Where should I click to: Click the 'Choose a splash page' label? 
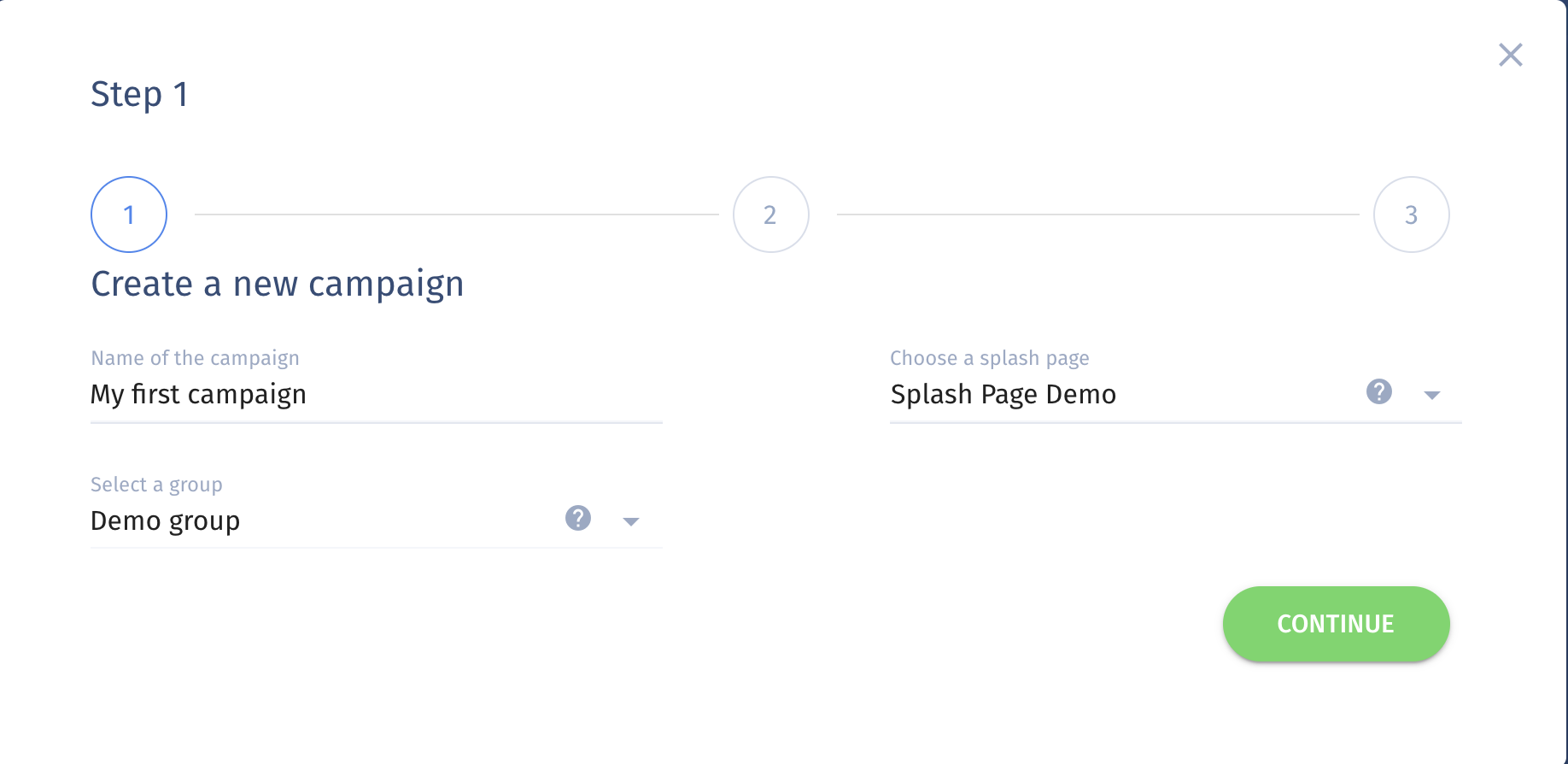pyautogui.click(x=990, y=358)
